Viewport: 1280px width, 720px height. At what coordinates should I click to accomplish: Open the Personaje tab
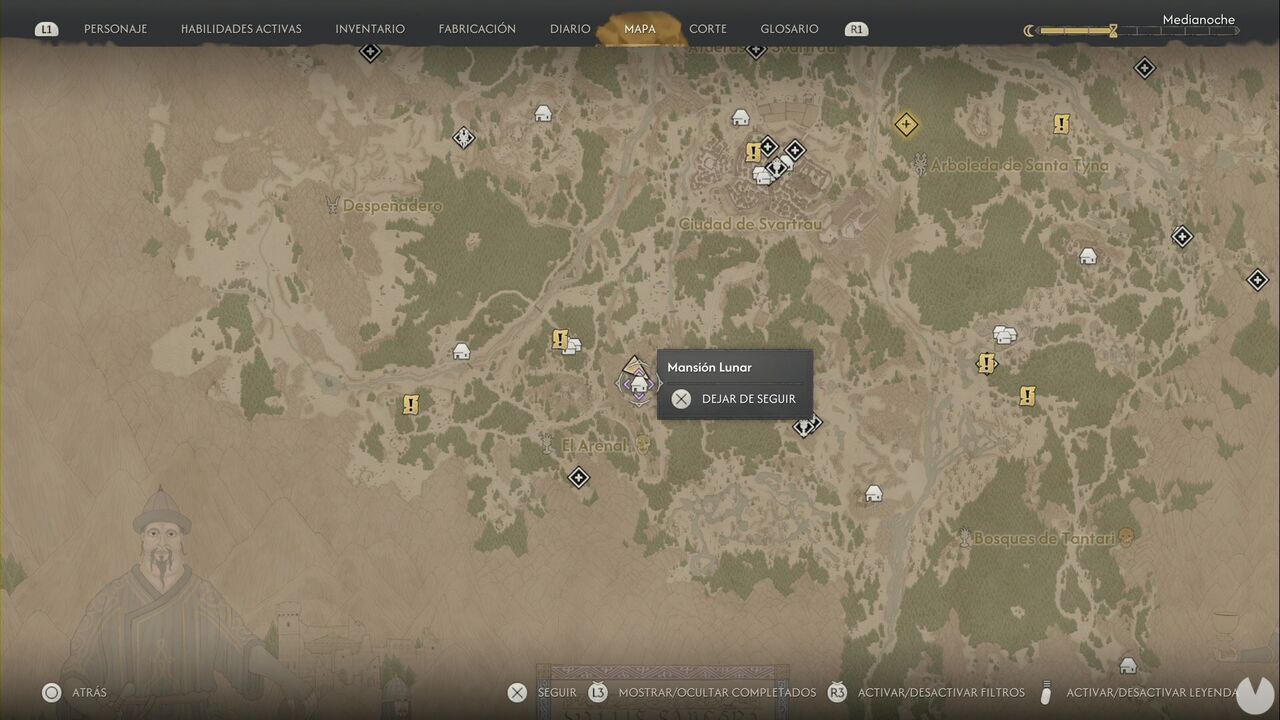[x=115, y=29]
